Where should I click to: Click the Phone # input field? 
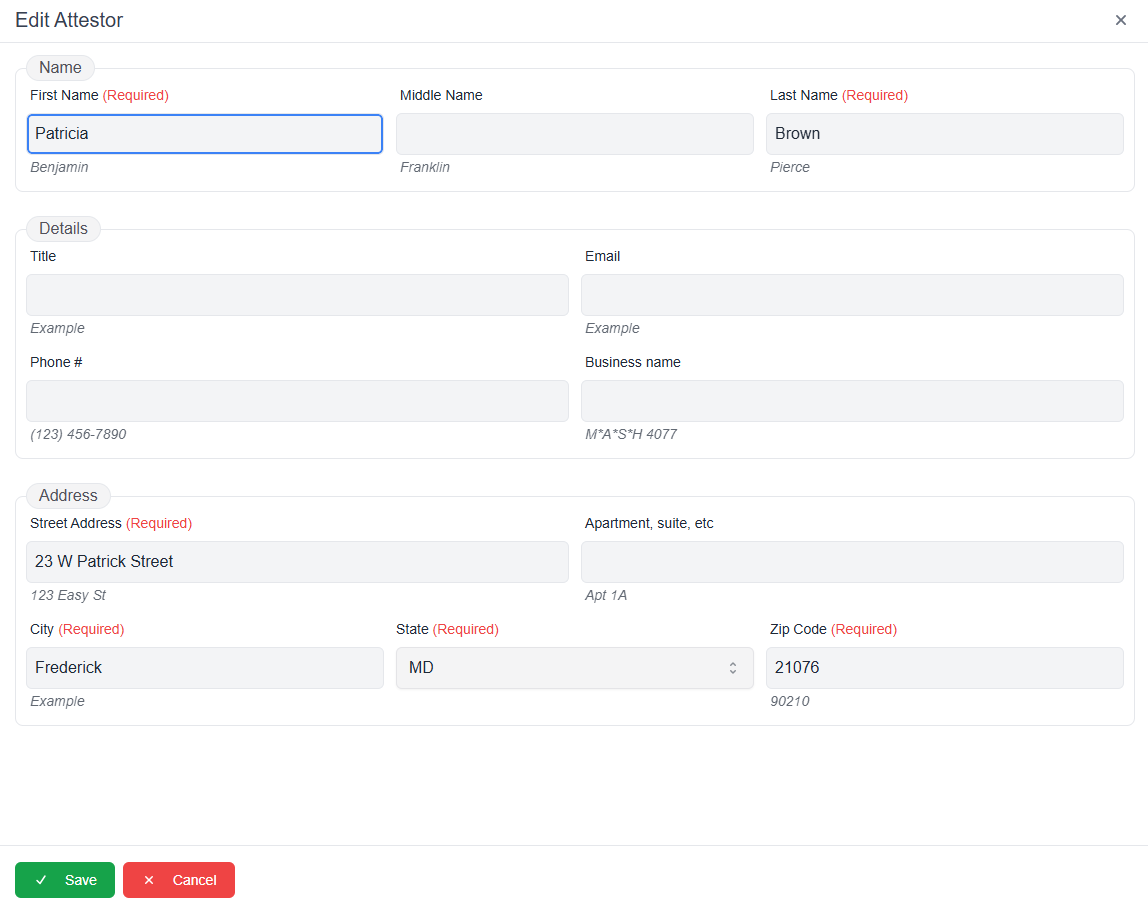297,401
